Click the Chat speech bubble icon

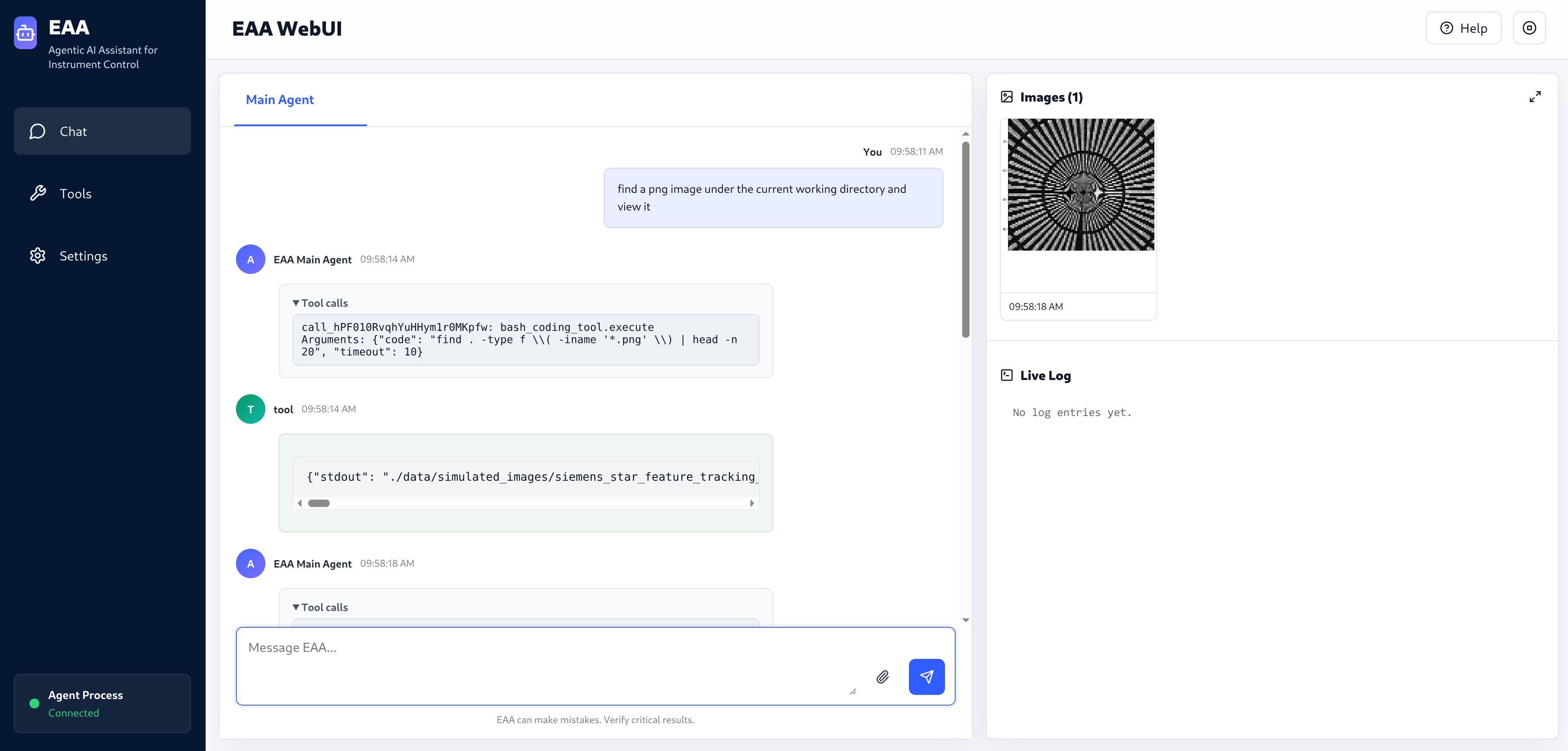pyautogui.click(x=38, y=131)
